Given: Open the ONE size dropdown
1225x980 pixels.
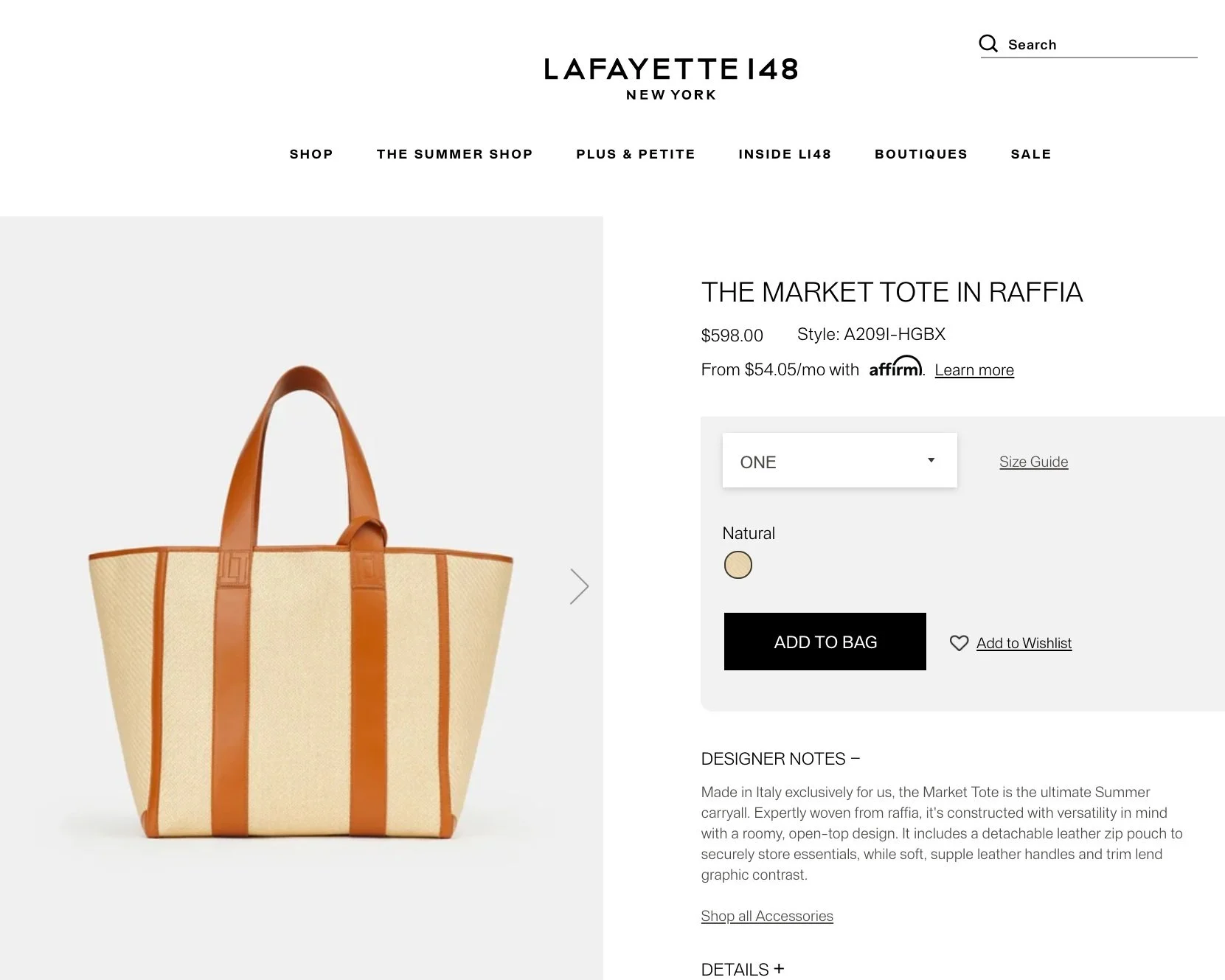Looking at the screenshot, I should click(839, 460).
